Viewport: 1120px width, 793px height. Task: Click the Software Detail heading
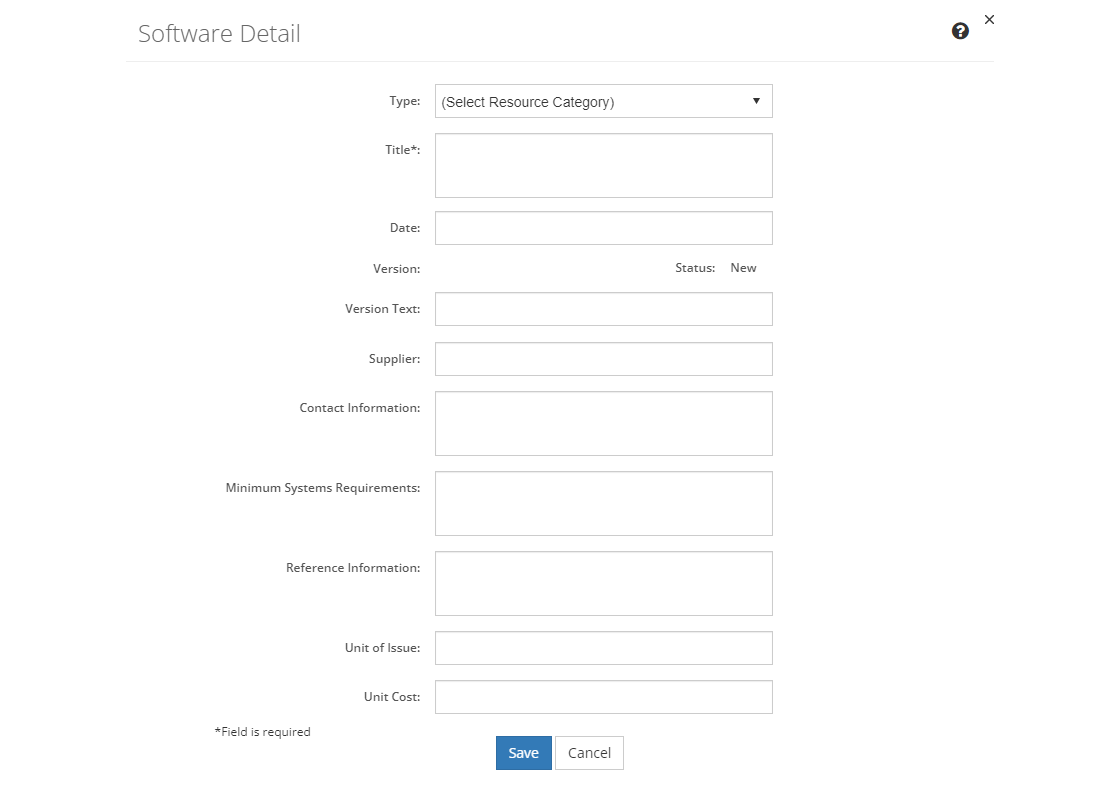point(219,34)
